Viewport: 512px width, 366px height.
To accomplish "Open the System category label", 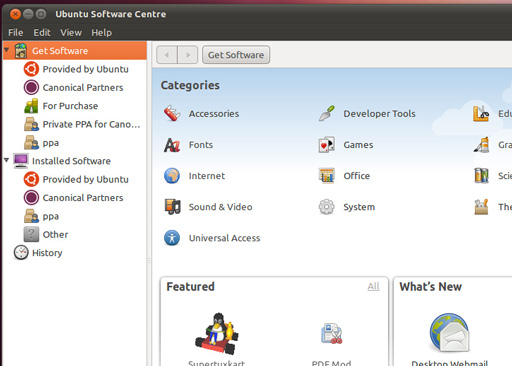I will pos(359,207).
